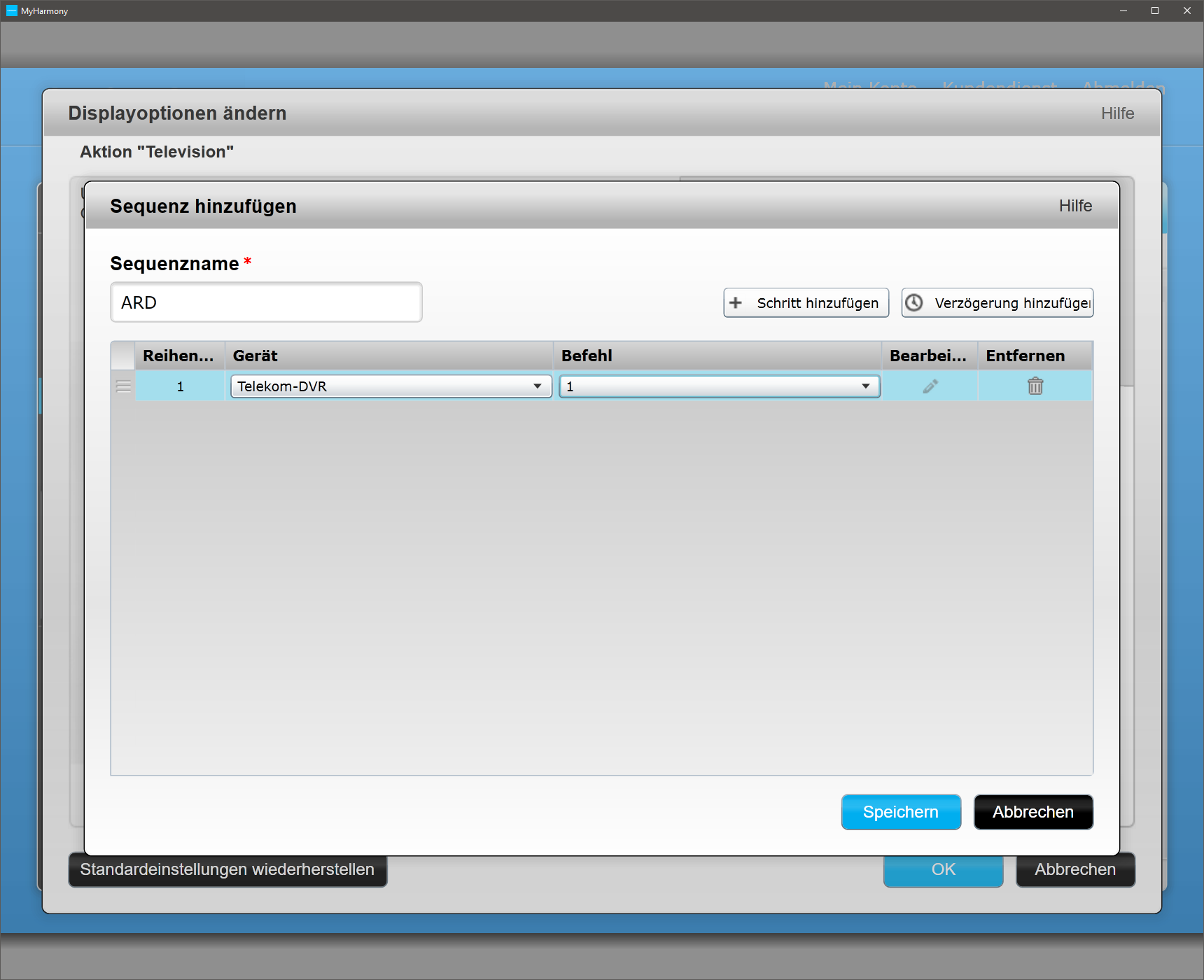Click the pencil edit icon in row 1
1204x980 pixels.
pos(930,386)
